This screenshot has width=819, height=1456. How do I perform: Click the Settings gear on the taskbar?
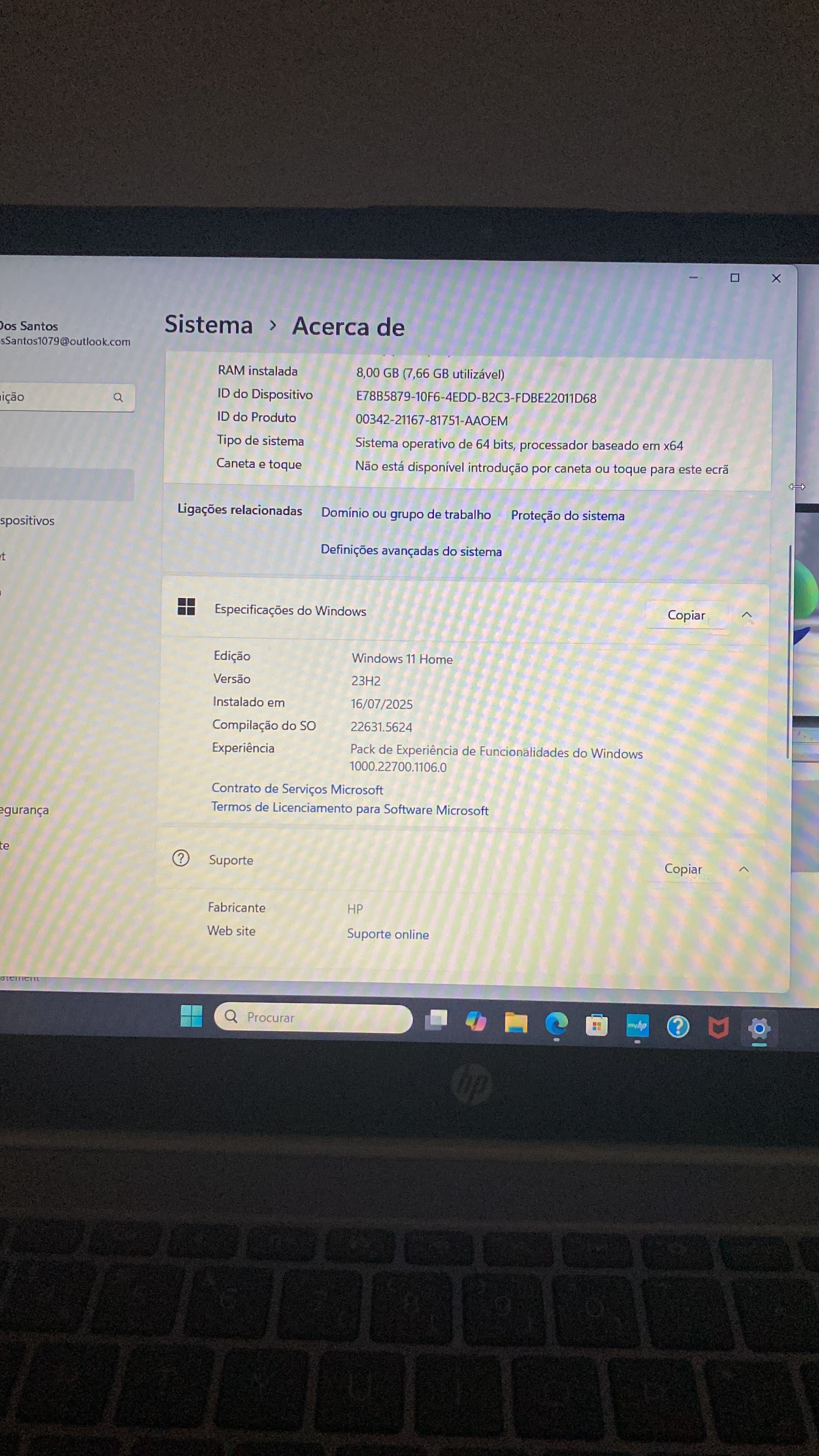pos(758,1029)
